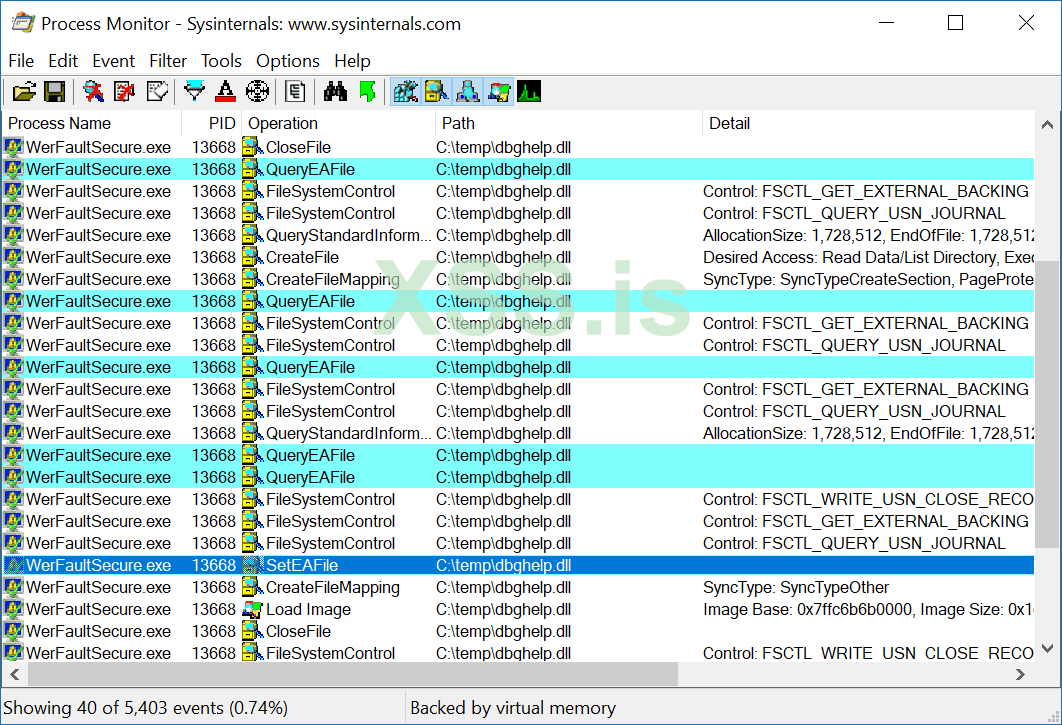Maximize the Process Monitor window
1062x725 pixels.
955,23
